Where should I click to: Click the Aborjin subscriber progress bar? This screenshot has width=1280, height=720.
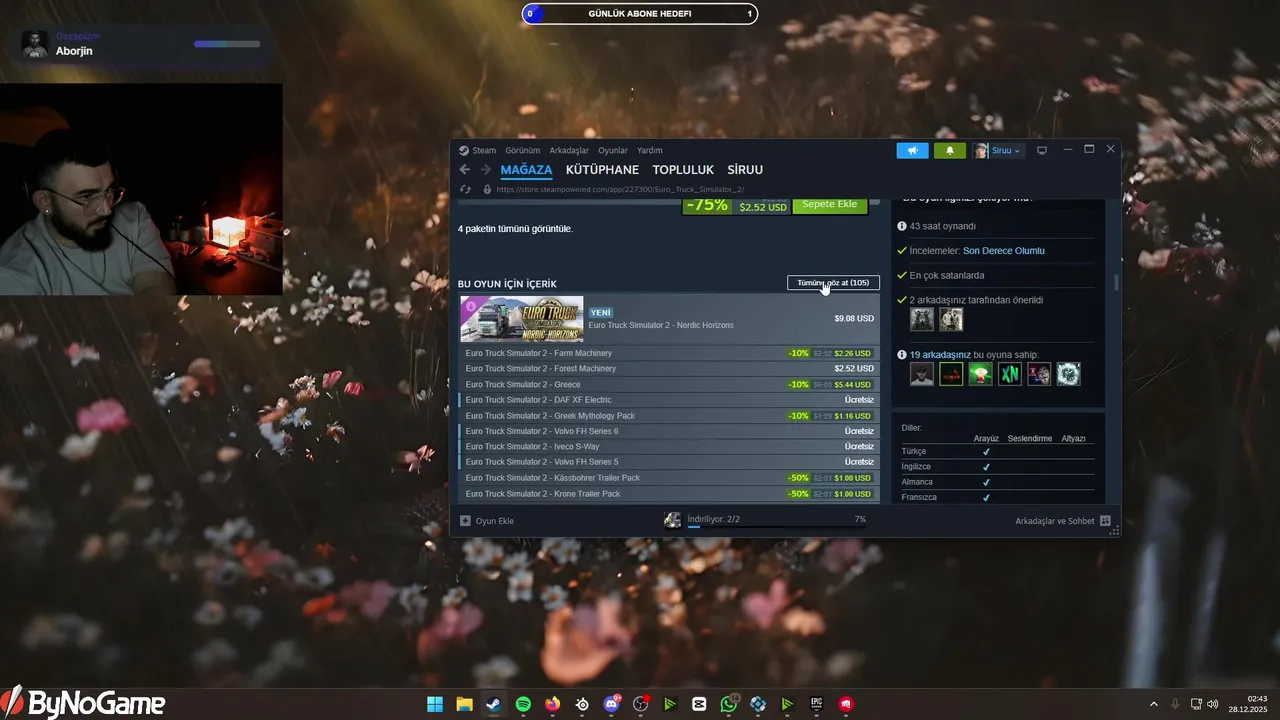227,44
